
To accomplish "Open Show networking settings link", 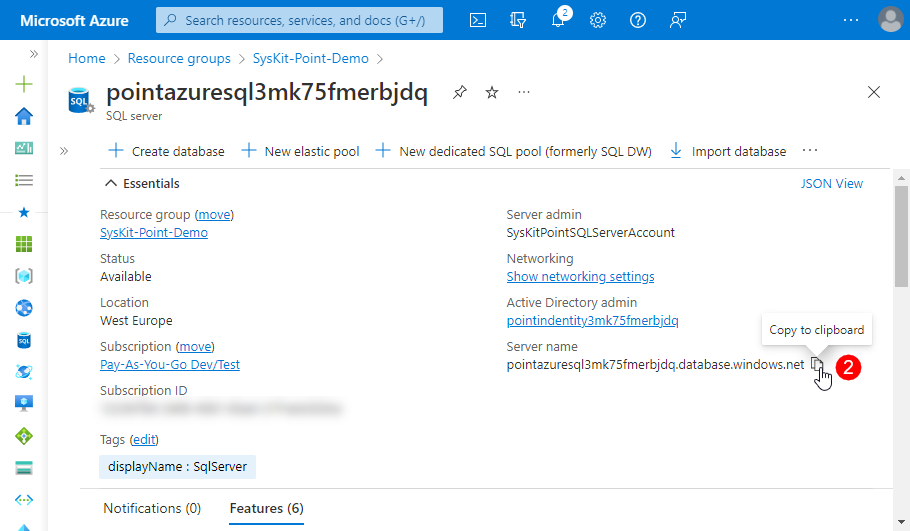I will [x=580, y=276].
